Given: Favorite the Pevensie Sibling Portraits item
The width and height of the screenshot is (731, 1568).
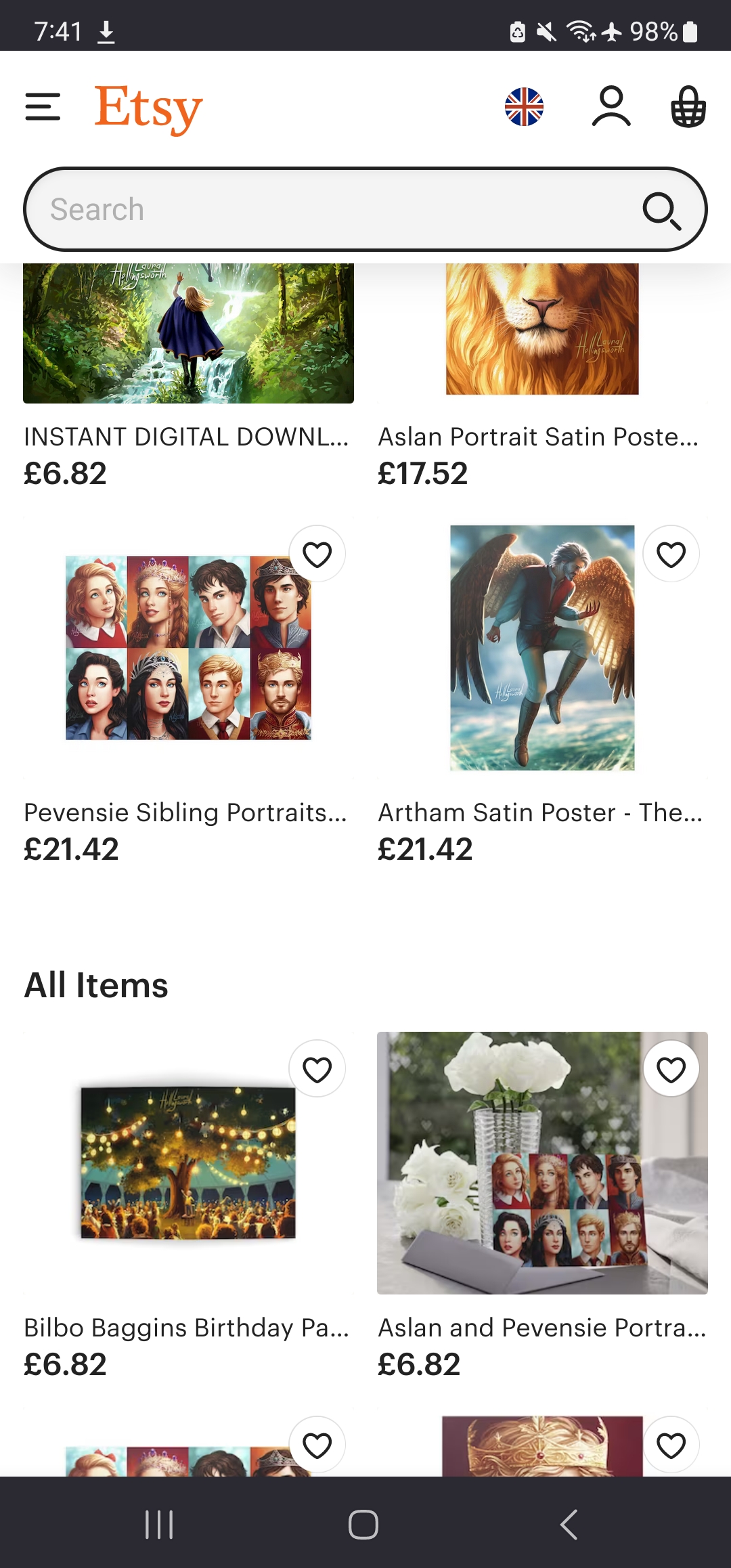Looking at the screenshot, I should 317,554.
